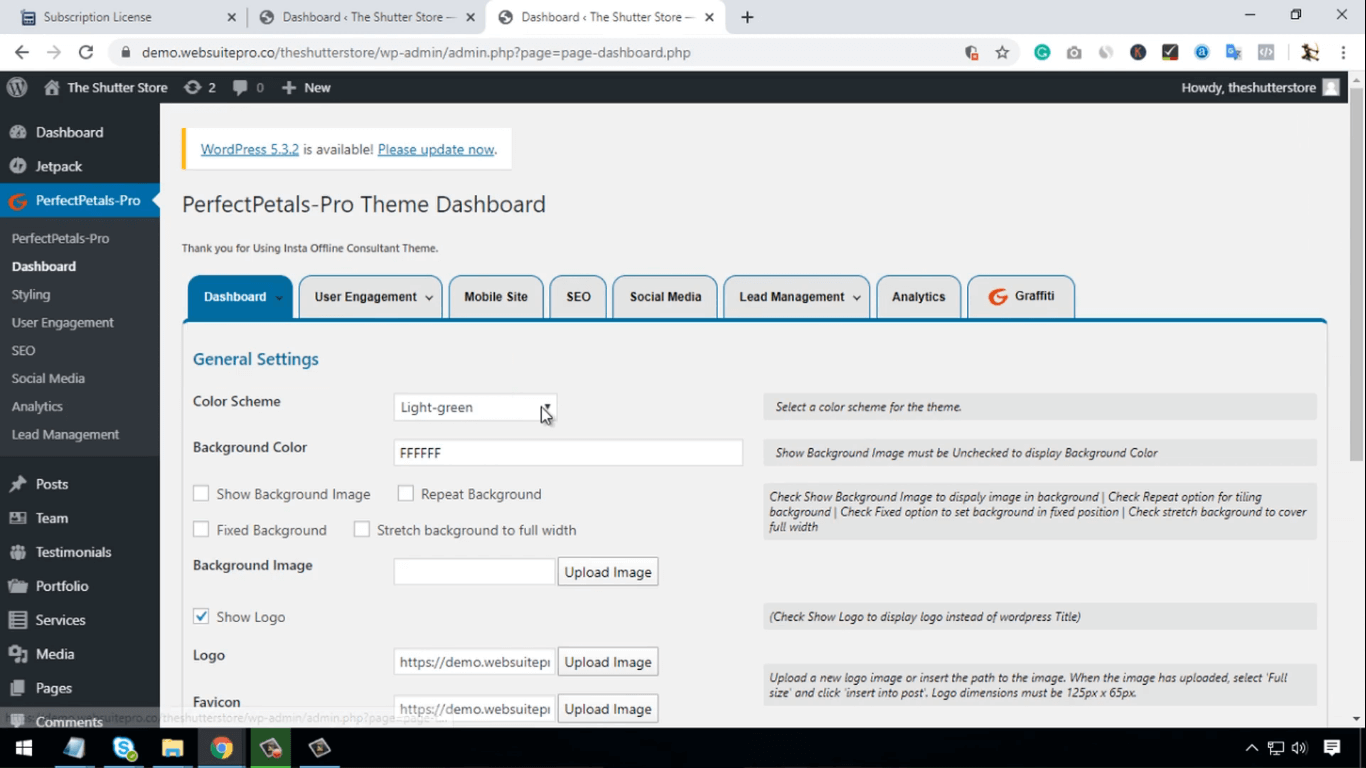Image resolution: width=1366 pixels, height=768 pixels.
Task: Open Styling submenu item in sidebar
Action: click(31, 294)
